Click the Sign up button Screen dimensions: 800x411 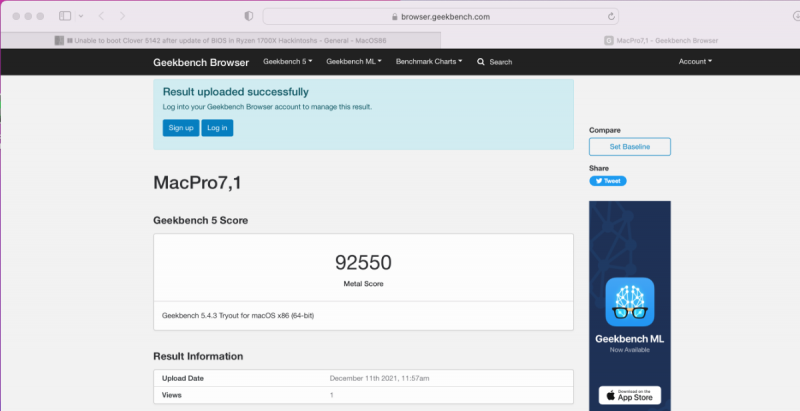pyautogui.click(x=181, y=128)
